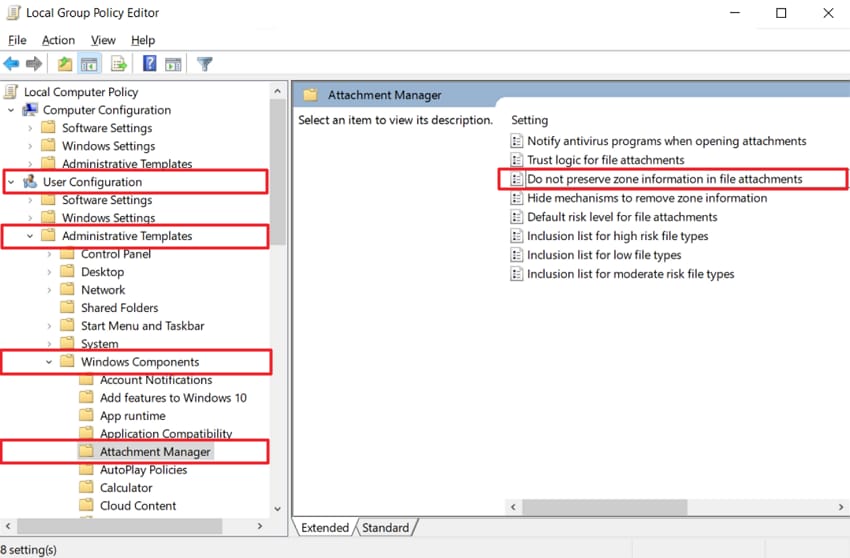This screenshot has width=850, height=558.
Task: Click the policy icon beside Notify antivirus programs
Action: click(517, 141)
